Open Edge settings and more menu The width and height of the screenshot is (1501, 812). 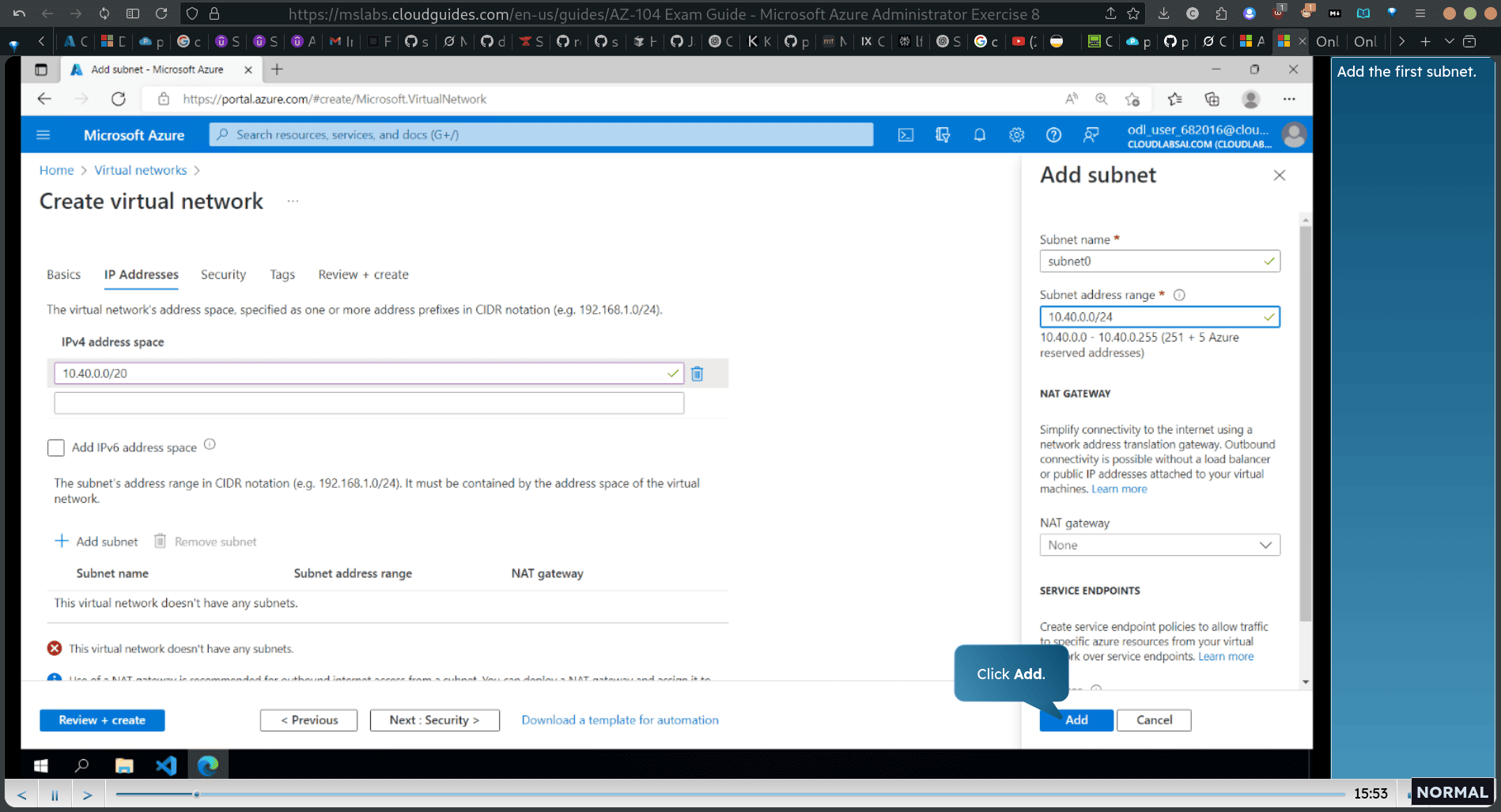[1289, 99]
